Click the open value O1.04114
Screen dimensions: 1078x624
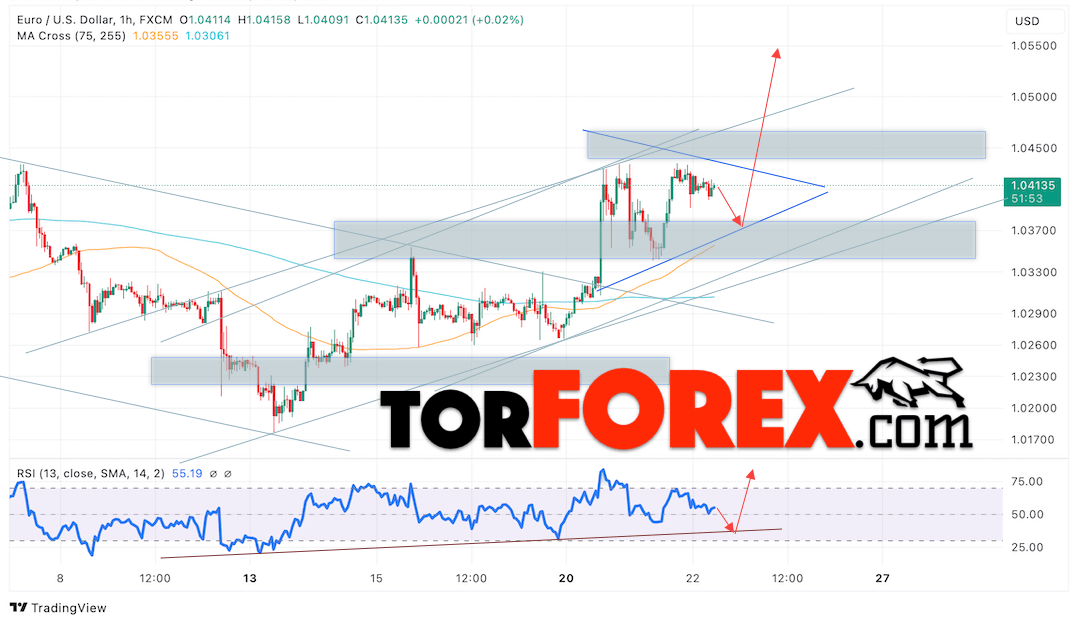206,20
